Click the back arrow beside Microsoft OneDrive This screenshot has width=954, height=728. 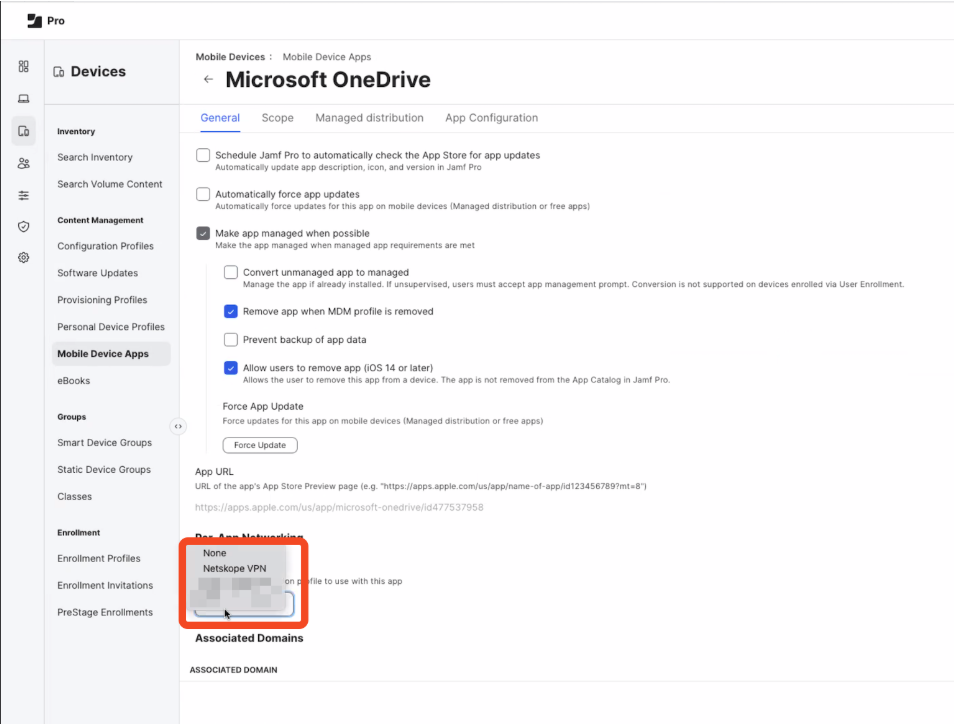[x=208, y=79]
